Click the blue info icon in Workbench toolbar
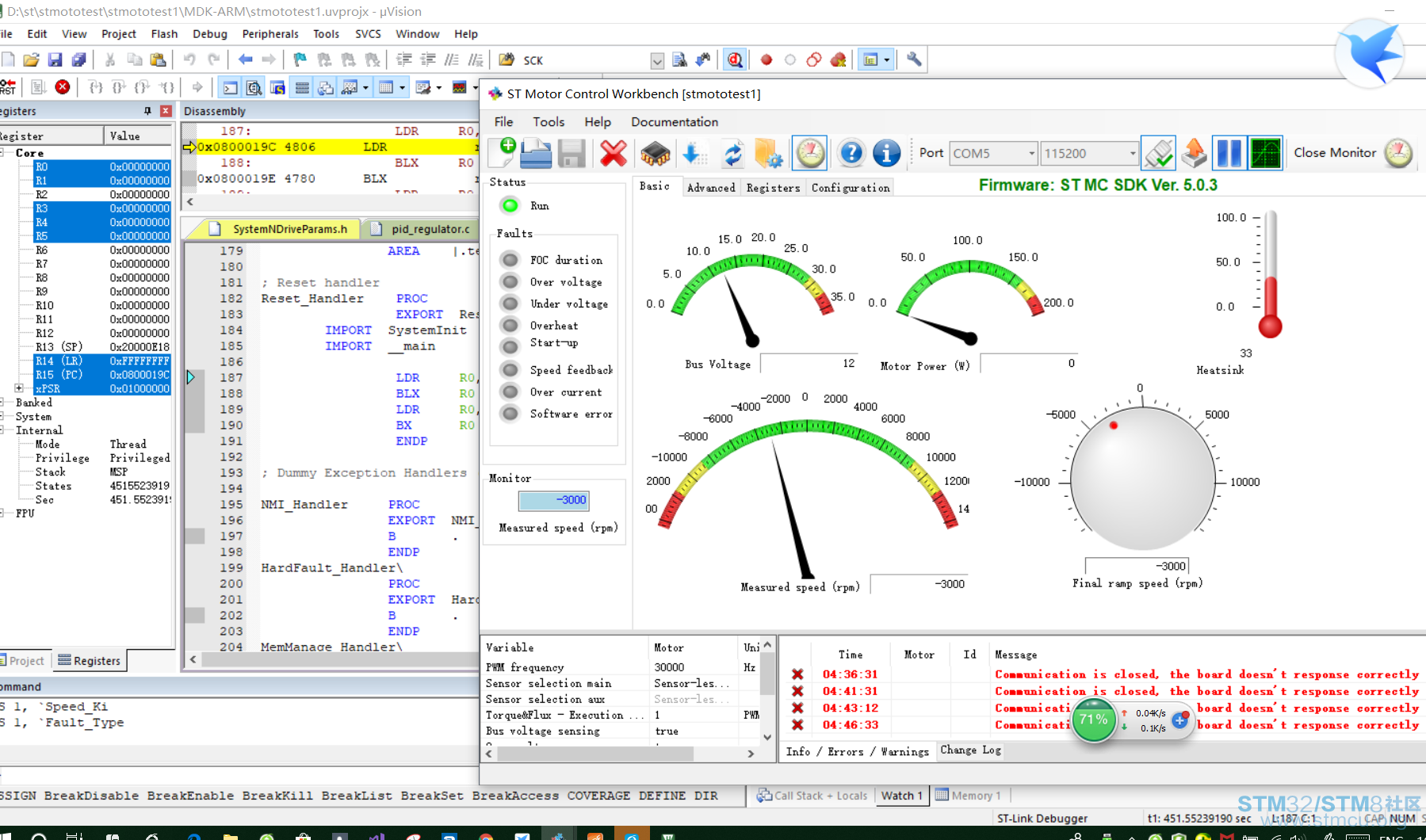 point(886,153)
